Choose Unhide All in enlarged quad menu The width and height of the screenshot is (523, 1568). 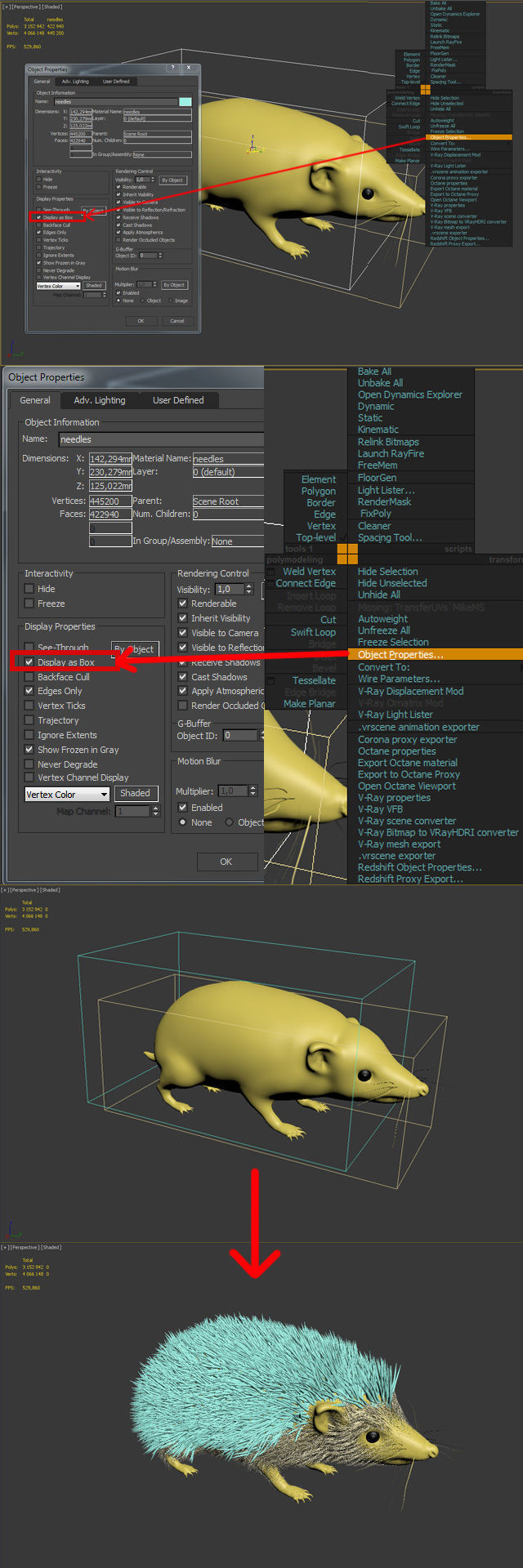pos(378,595)
